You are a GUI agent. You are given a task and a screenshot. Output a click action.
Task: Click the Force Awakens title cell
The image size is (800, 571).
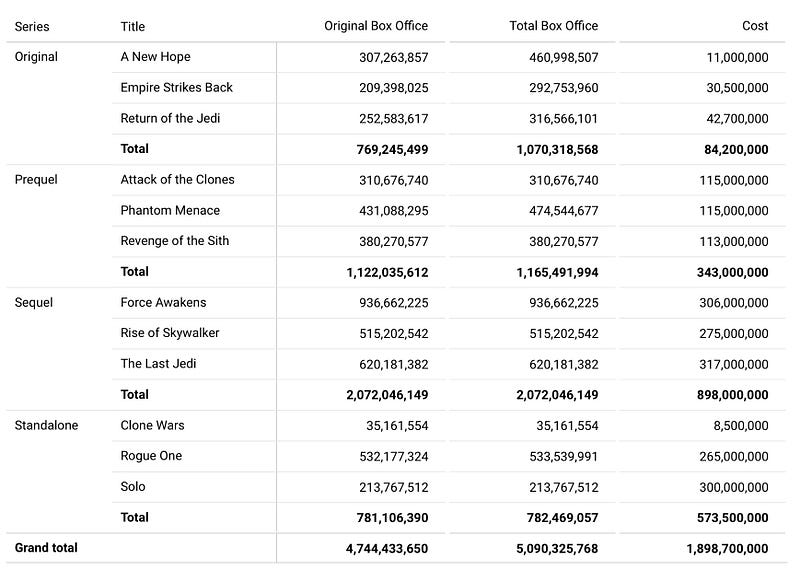coord(165,302)
